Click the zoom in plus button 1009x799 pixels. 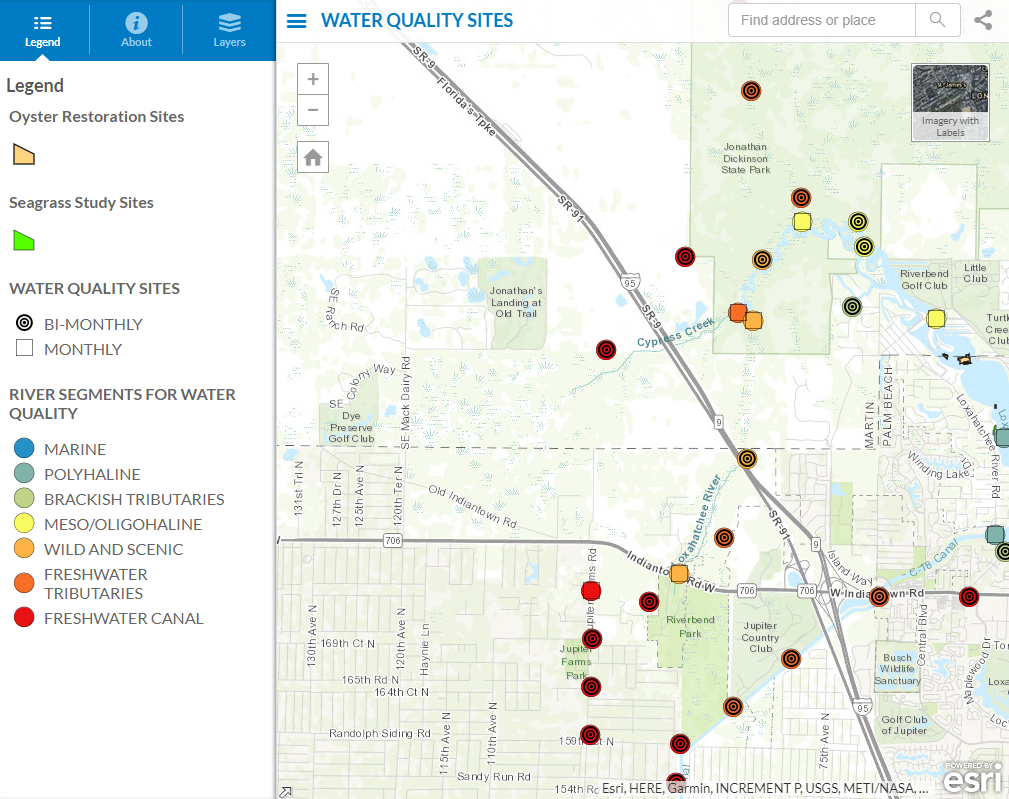(313, 80)
